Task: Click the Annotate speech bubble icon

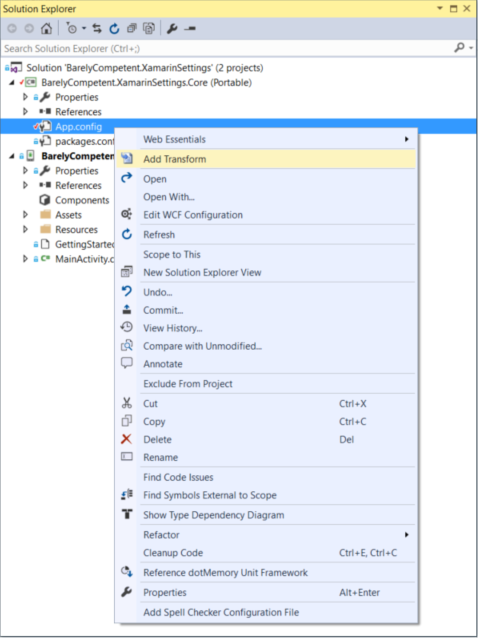Action: [x=127, y=363]
